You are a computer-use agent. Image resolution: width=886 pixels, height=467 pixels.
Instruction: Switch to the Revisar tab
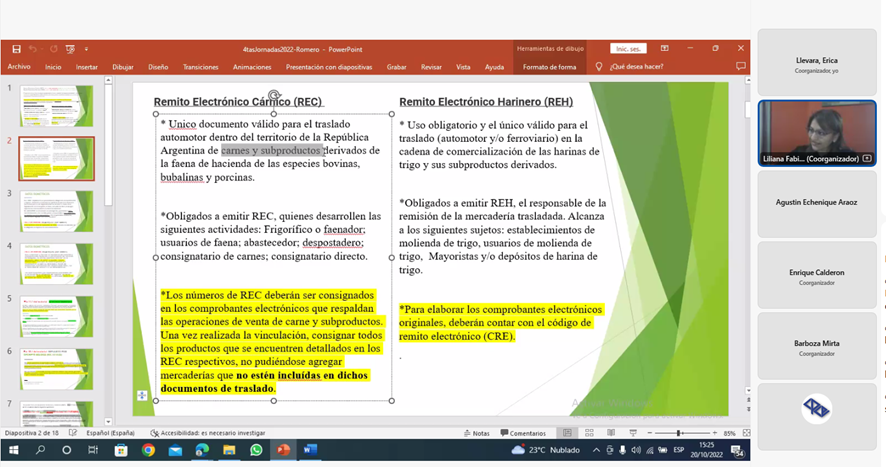coord(431,67)
